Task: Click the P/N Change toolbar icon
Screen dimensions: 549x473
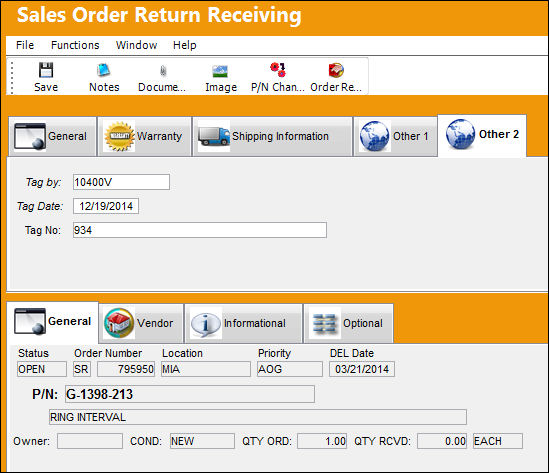Action: (278, 70)
